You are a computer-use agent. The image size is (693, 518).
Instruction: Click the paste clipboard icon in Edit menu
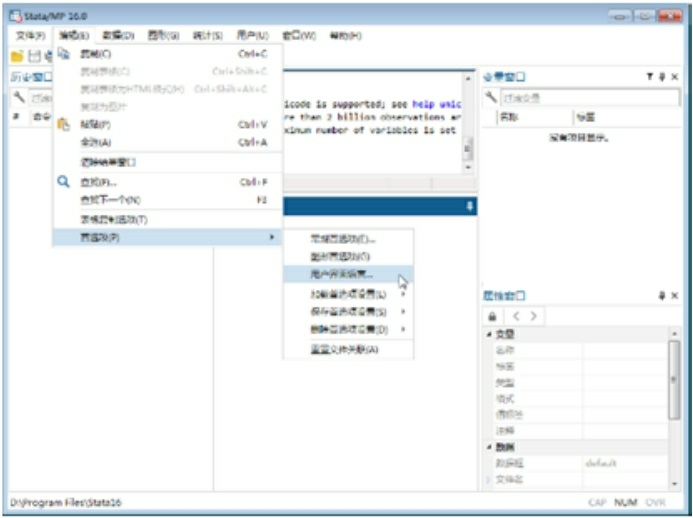click(x=64, y=124)
